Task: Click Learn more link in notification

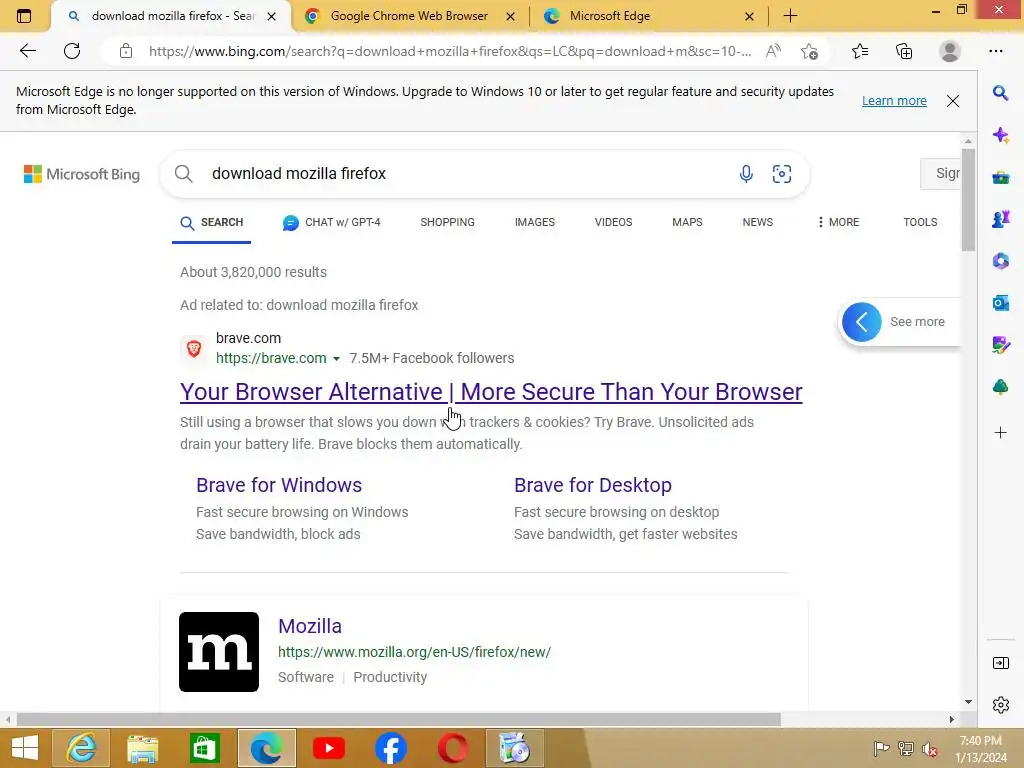Action: pos(894,101)
